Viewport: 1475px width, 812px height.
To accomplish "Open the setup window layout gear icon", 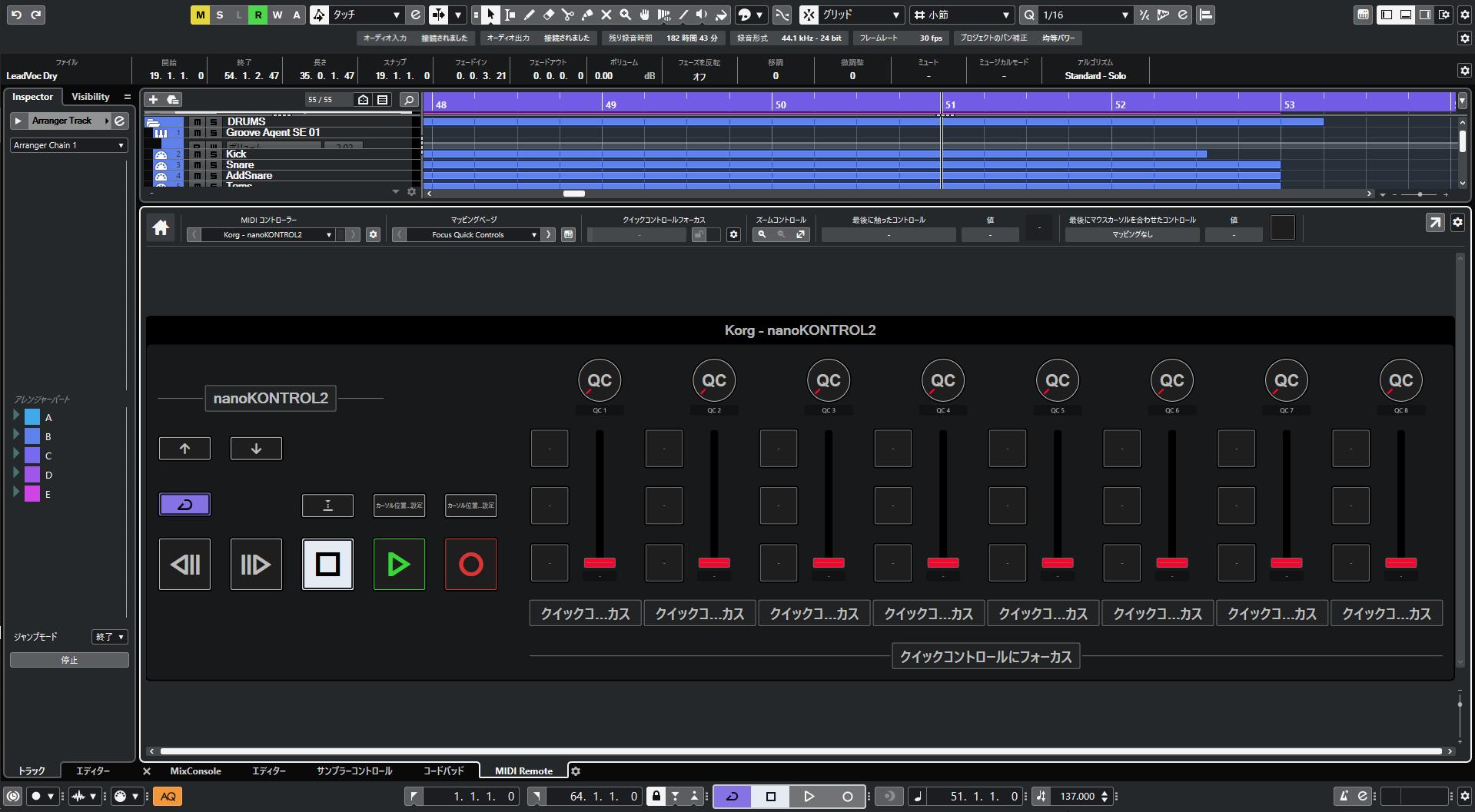I will pos(1444,15).
